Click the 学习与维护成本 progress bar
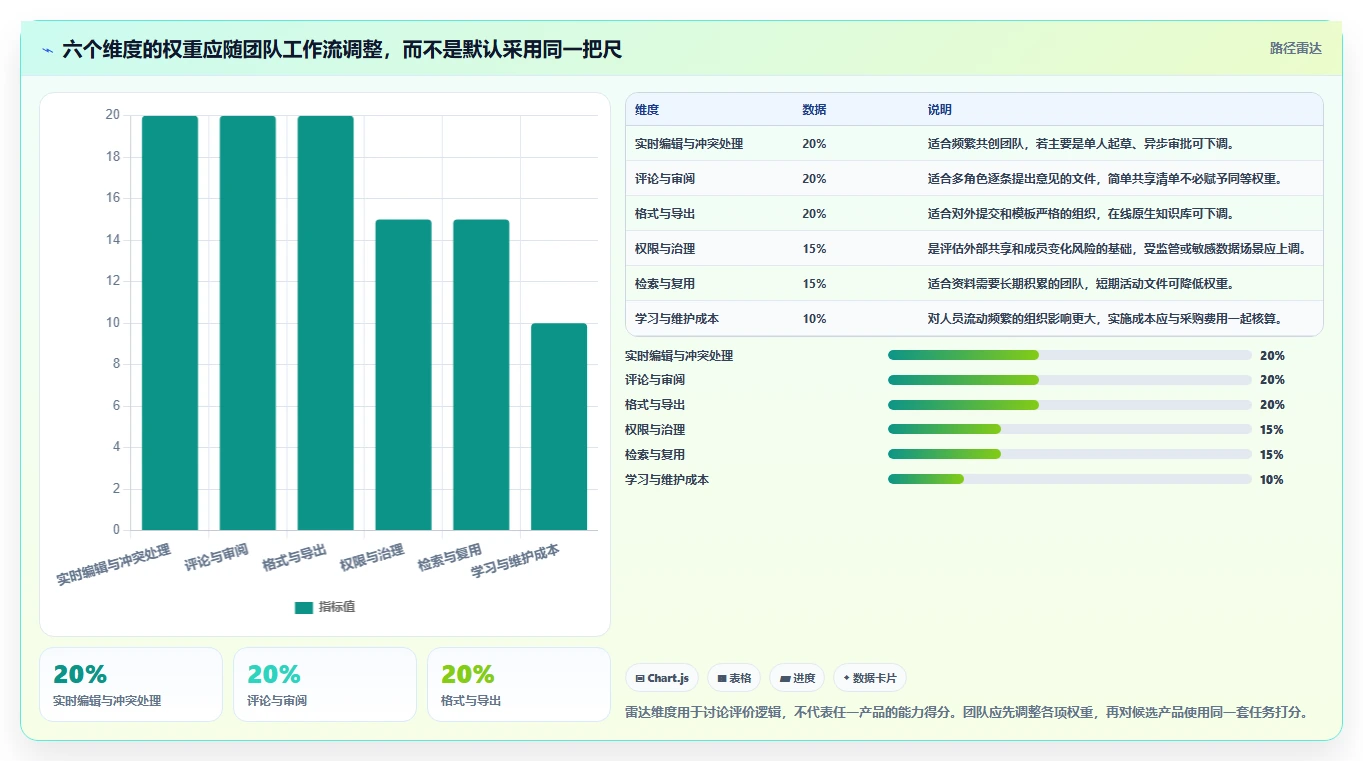Image resolution: width=1363 pixels, height=761 pixels. pos(1070,479)
